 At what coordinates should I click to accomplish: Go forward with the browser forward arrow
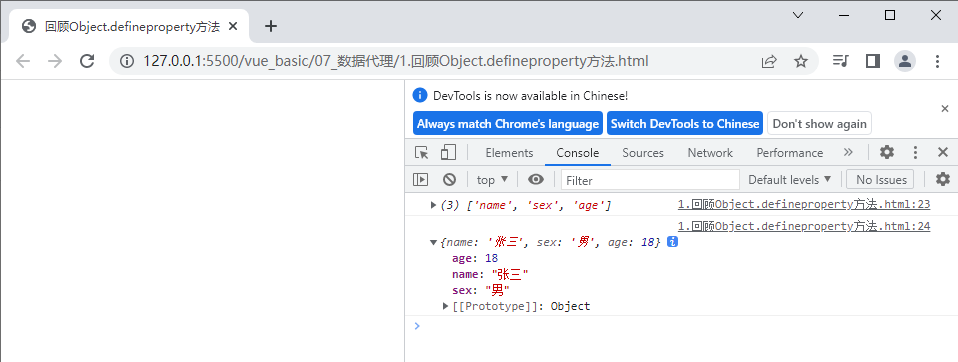(56, 61)
